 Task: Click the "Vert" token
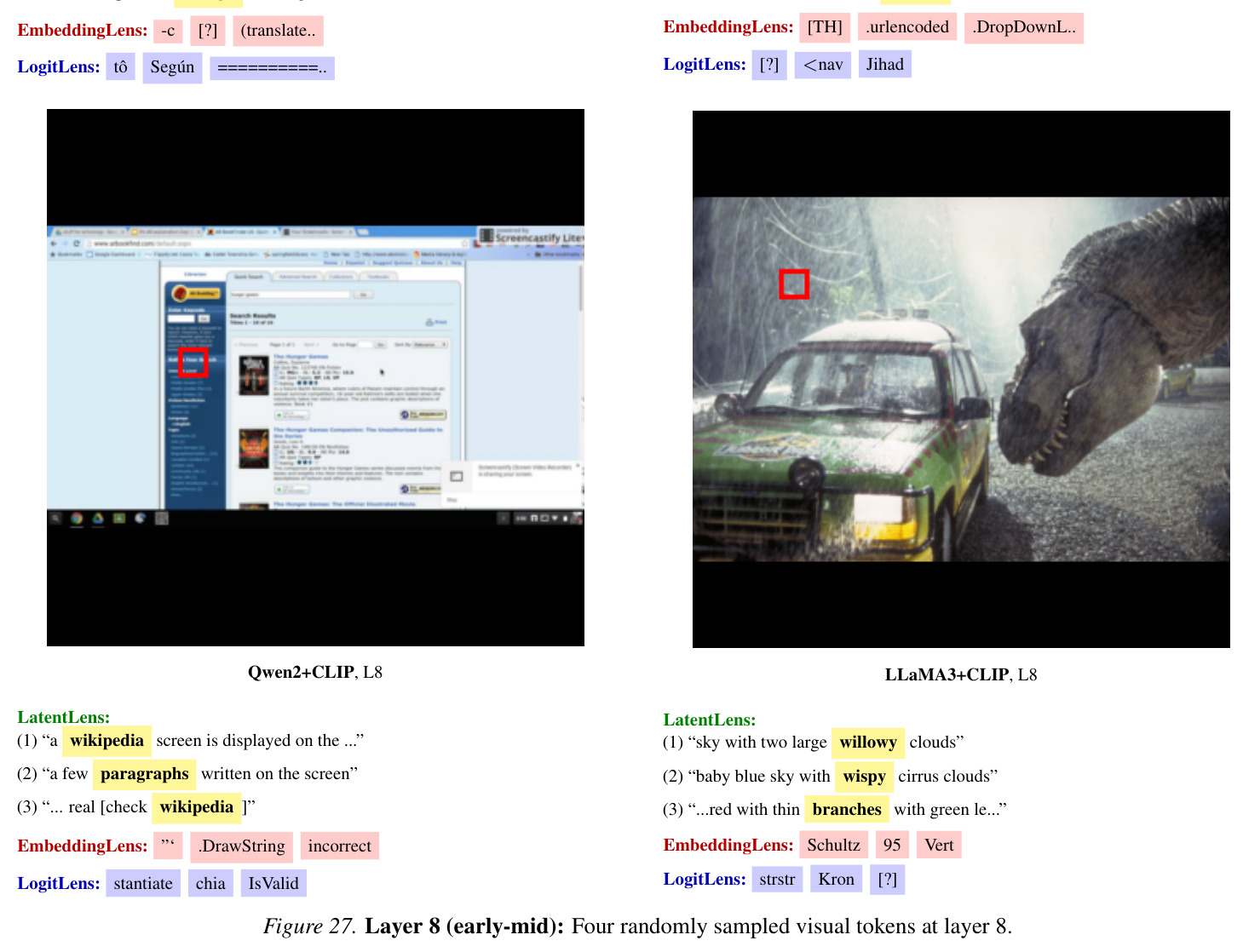pos(939,846)
